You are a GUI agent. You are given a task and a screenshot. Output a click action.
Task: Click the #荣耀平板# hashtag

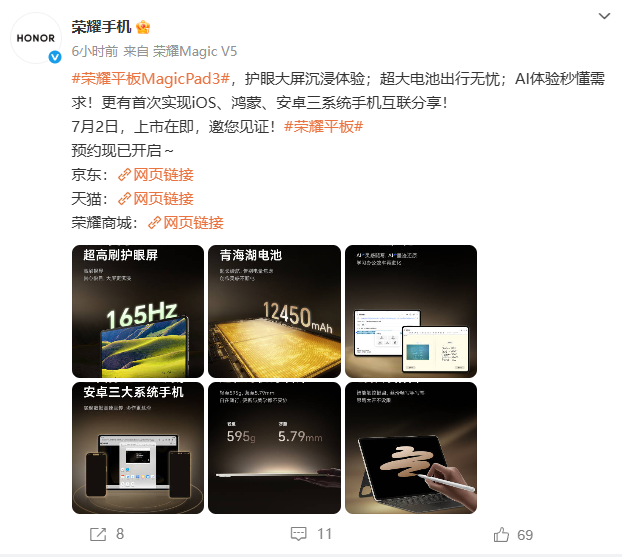pos(324,127)
